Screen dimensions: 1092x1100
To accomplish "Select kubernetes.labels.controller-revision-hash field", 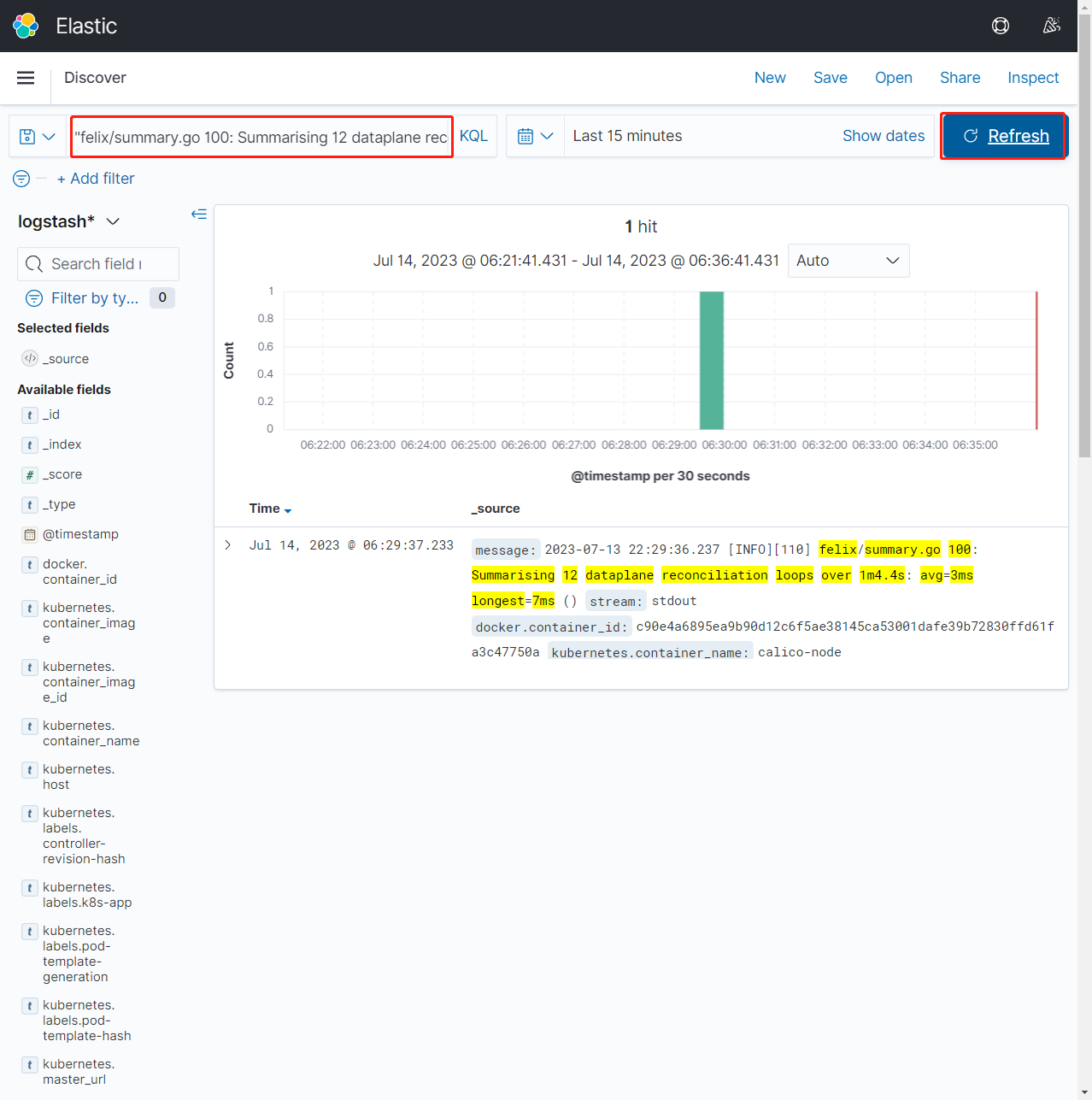I will point(84,836).
